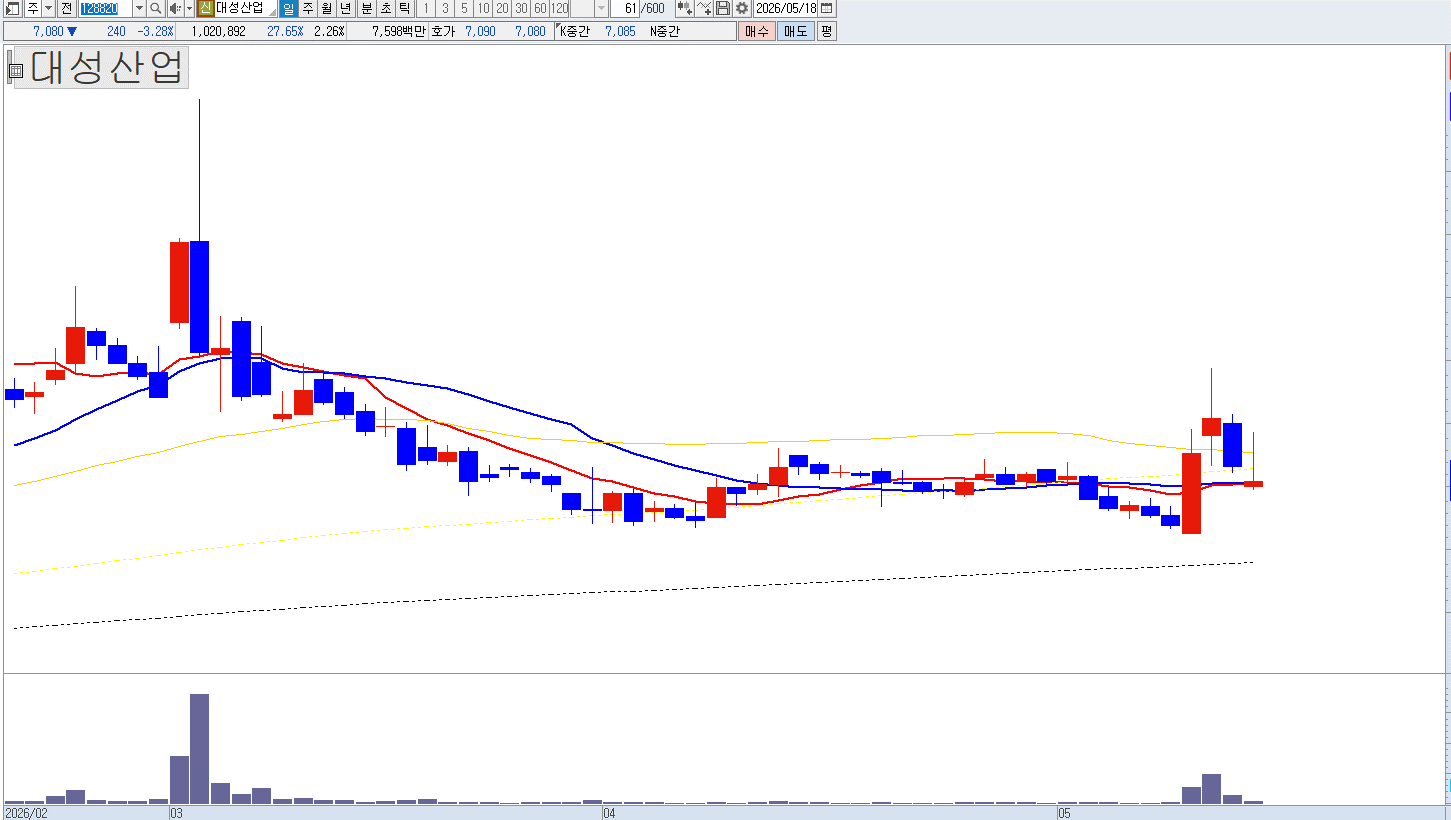1451x820 pixels.
Task: Click the date field 2026/05/18
Action: [786, 8]
